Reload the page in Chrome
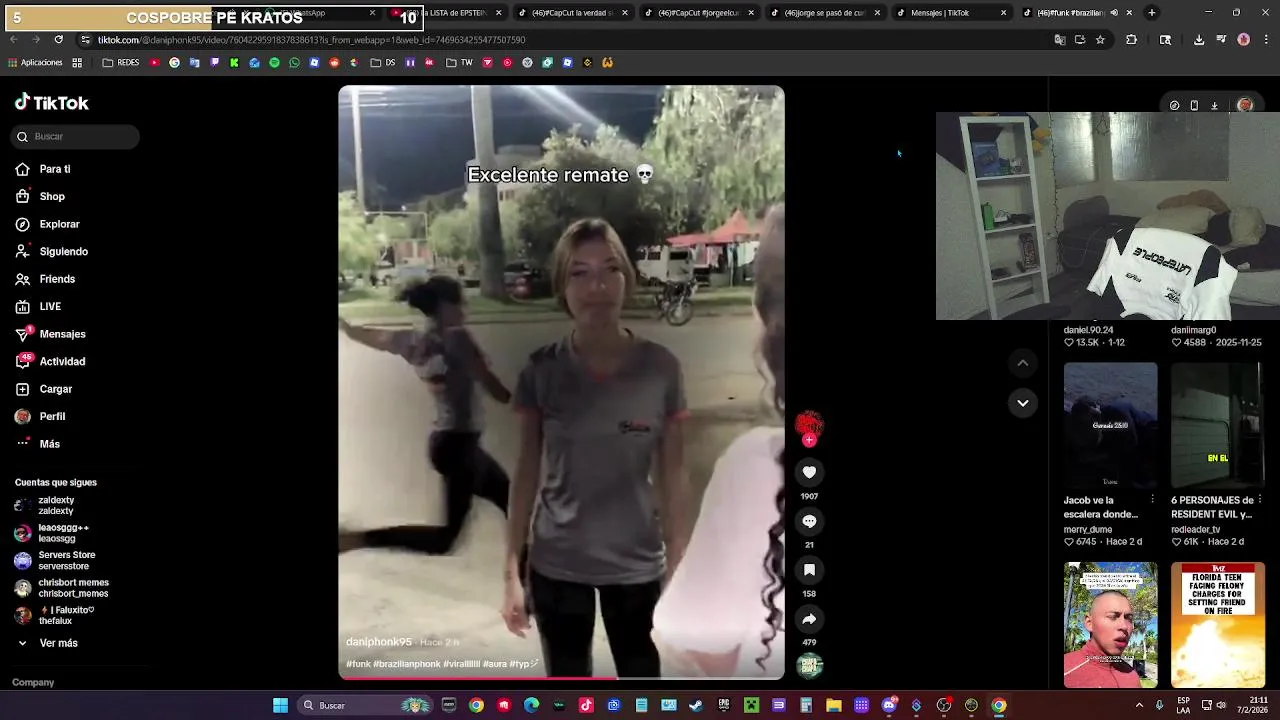1280x720 pixels. (58, 40)
